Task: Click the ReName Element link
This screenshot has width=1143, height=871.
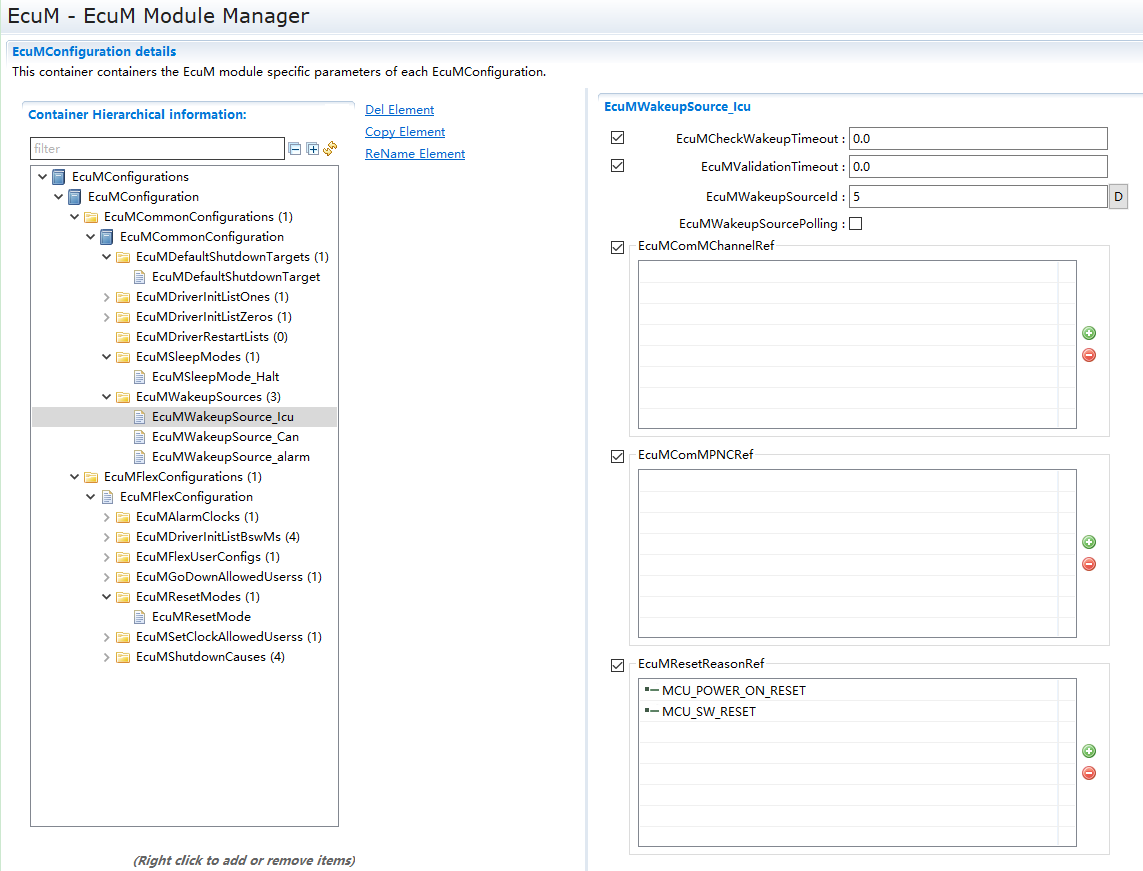Action: click(415, 154)
